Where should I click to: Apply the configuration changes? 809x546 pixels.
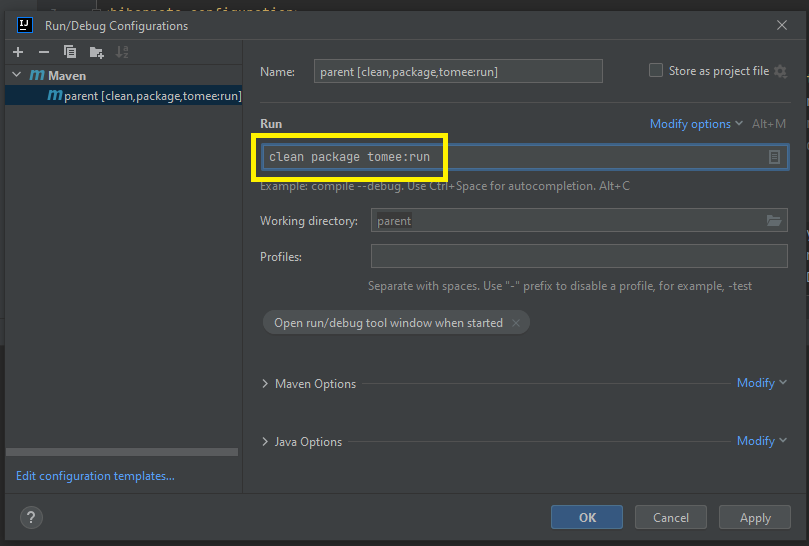pos(755,517)
